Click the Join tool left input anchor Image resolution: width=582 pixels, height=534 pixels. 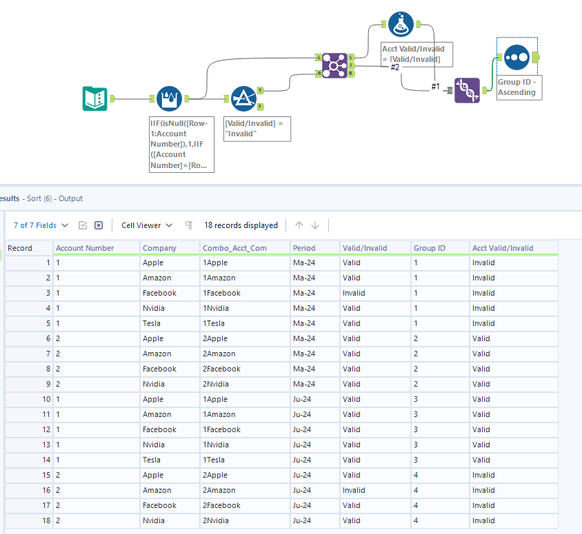point(318,58)
